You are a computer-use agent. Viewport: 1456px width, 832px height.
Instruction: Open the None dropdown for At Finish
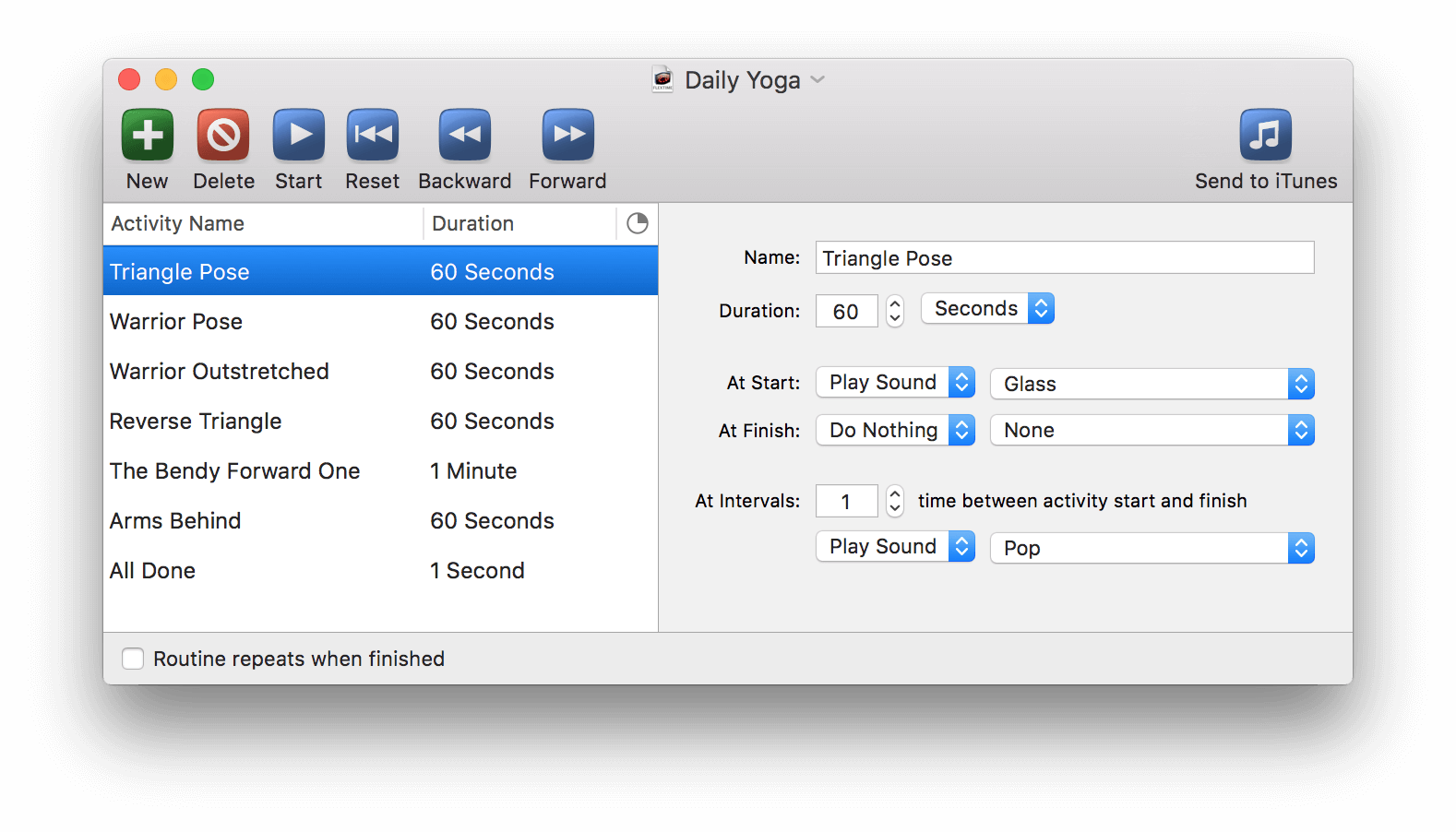[x=1152, y=430]
